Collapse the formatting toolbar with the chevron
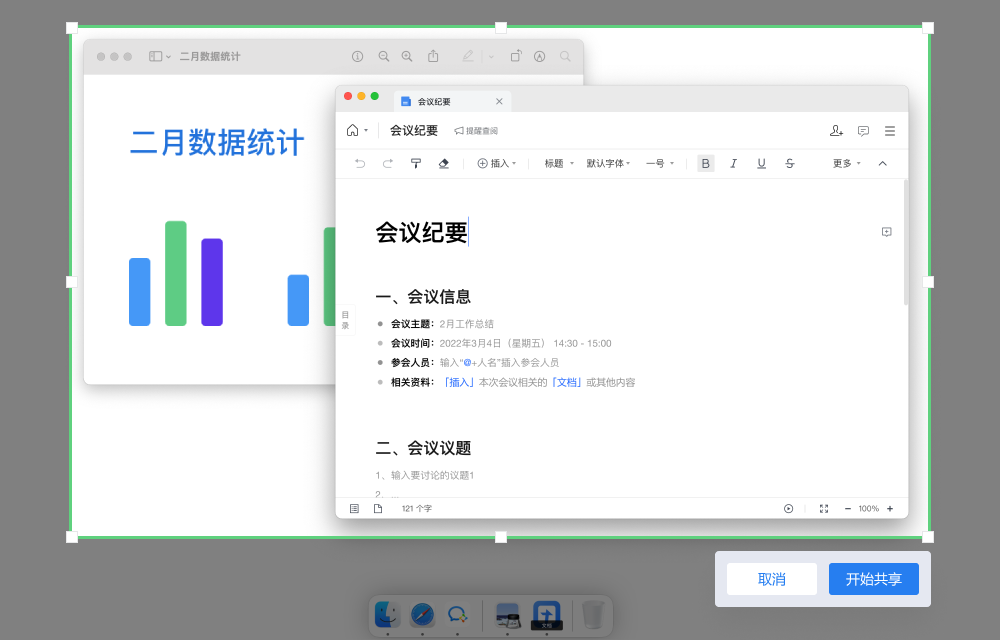Image resolution: width=1000 pixels, height=640 pixels. [x=883, y=164]
